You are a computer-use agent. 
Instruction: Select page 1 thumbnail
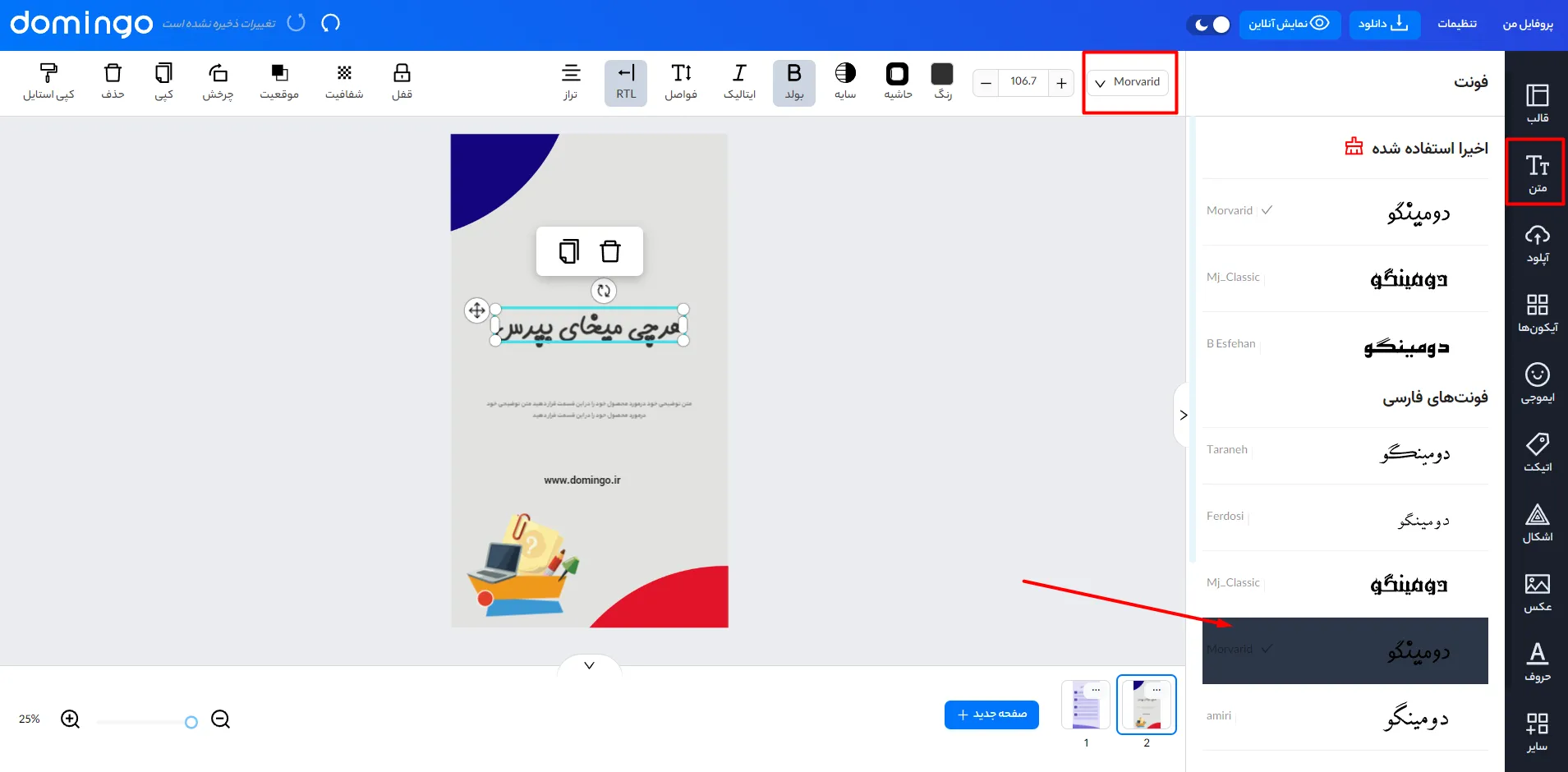(1086, 705)
